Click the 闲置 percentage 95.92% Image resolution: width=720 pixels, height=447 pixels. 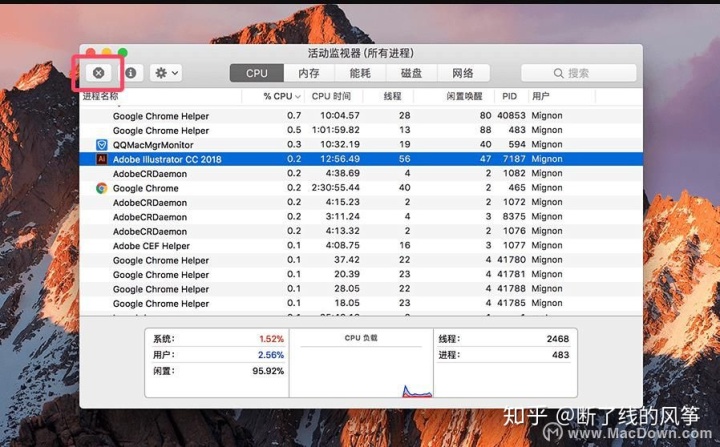[x=268, y=371]
